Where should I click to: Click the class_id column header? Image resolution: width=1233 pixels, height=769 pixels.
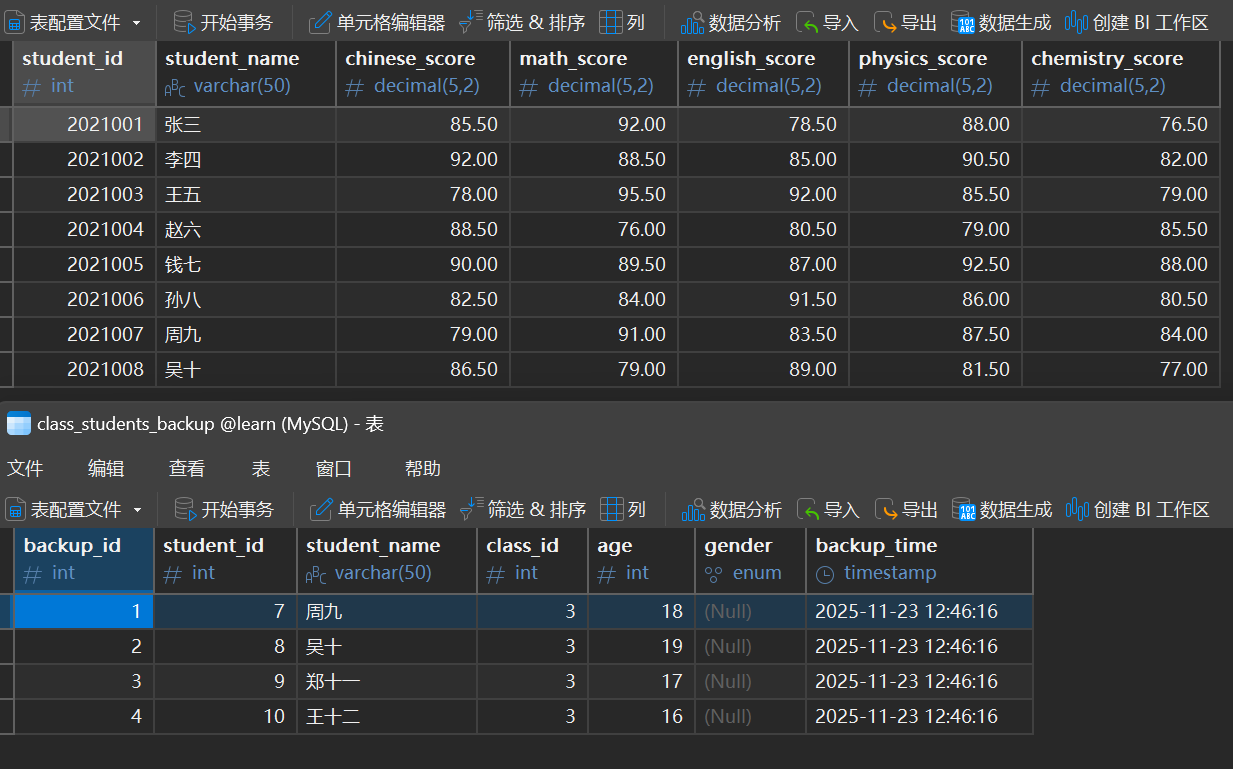click(532, 560)
